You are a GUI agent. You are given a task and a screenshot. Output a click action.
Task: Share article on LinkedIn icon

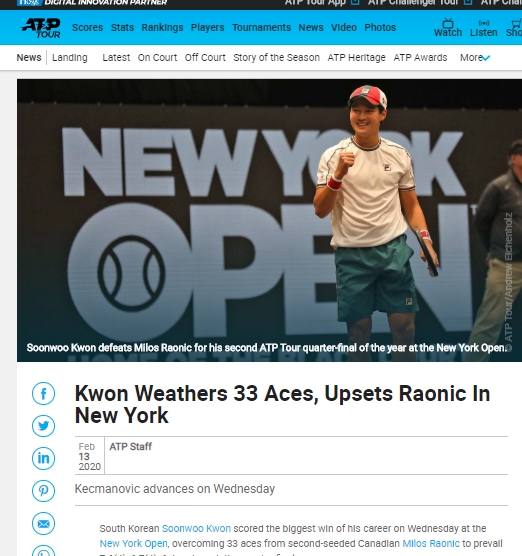(43, 458)
